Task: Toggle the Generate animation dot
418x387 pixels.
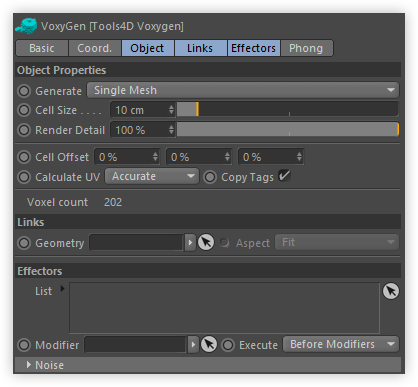Action: pos(24,91)
